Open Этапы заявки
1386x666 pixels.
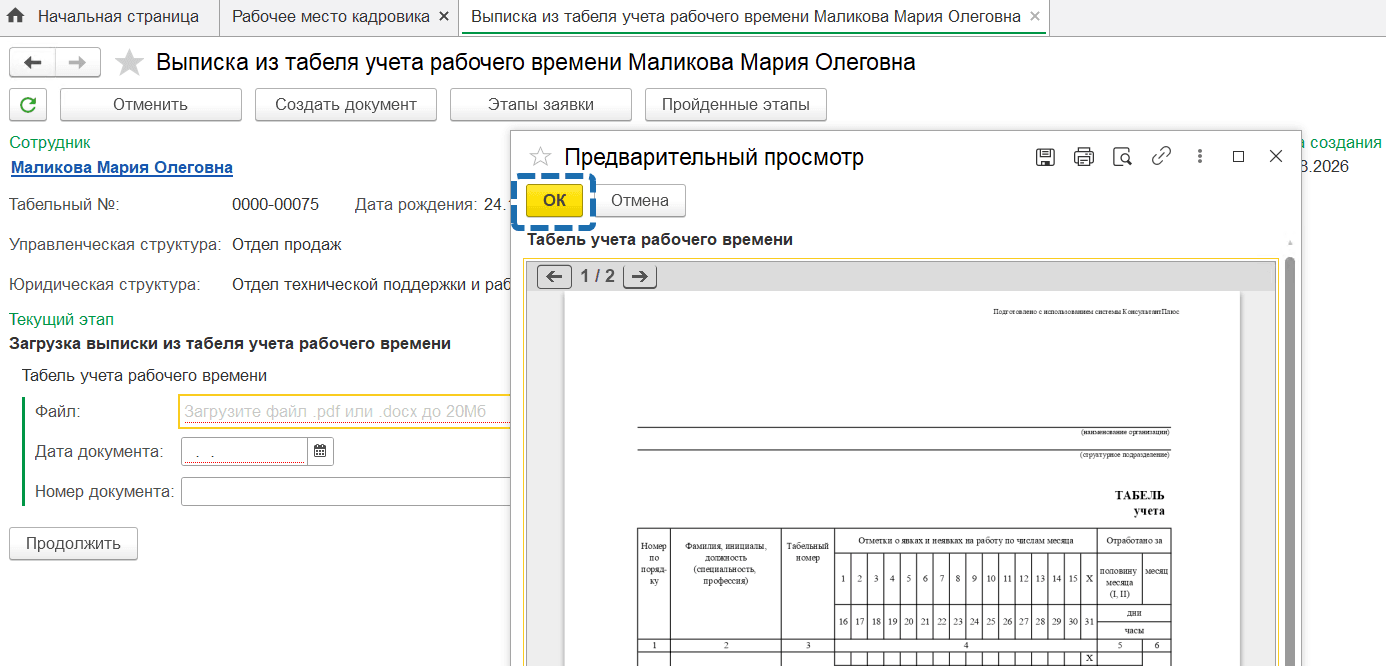541,104
